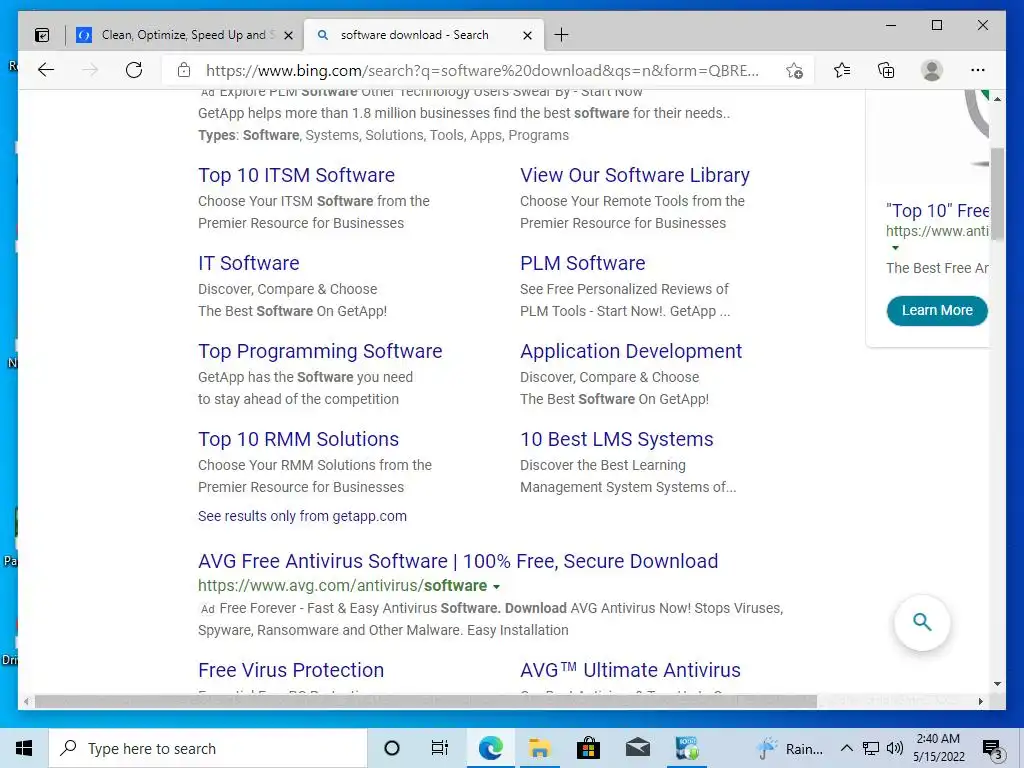
Task: Open the Free Virus Protection link
Action: pyautogui.click(x=291, y=670)
